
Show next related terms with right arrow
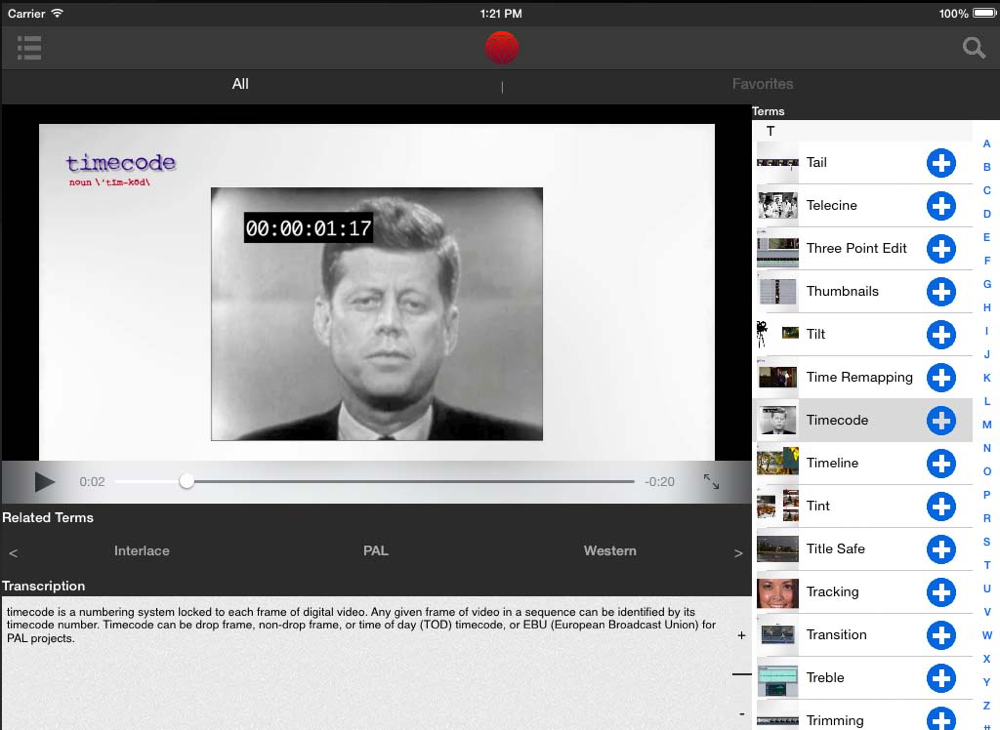[738, 553]
